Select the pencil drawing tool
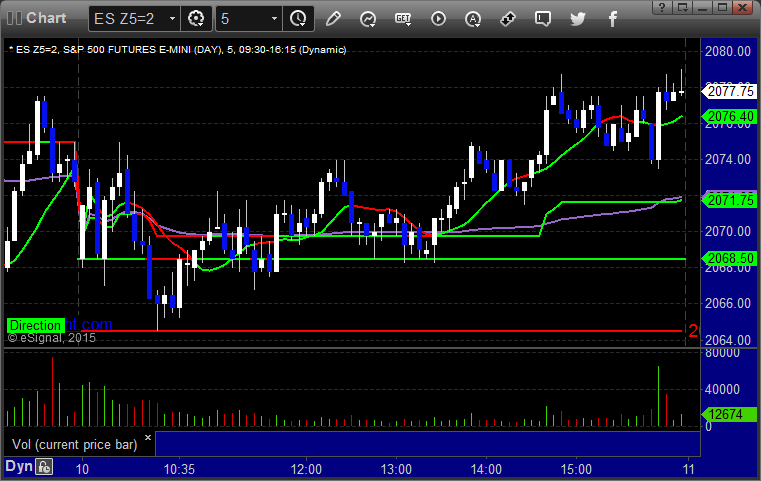Viewport: 761px width, 481px height. coord(333,19)
